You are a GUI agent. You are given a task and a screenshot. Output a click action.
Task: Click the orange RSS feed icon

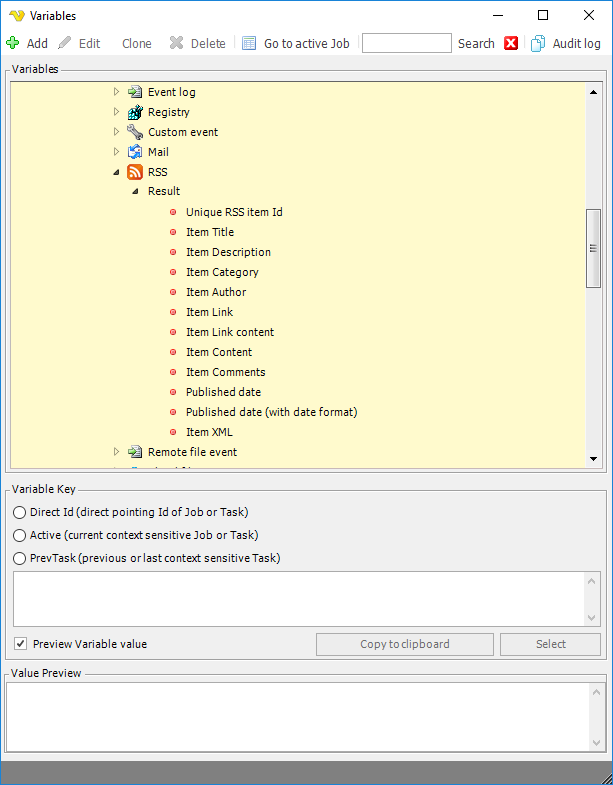[135, 172]
